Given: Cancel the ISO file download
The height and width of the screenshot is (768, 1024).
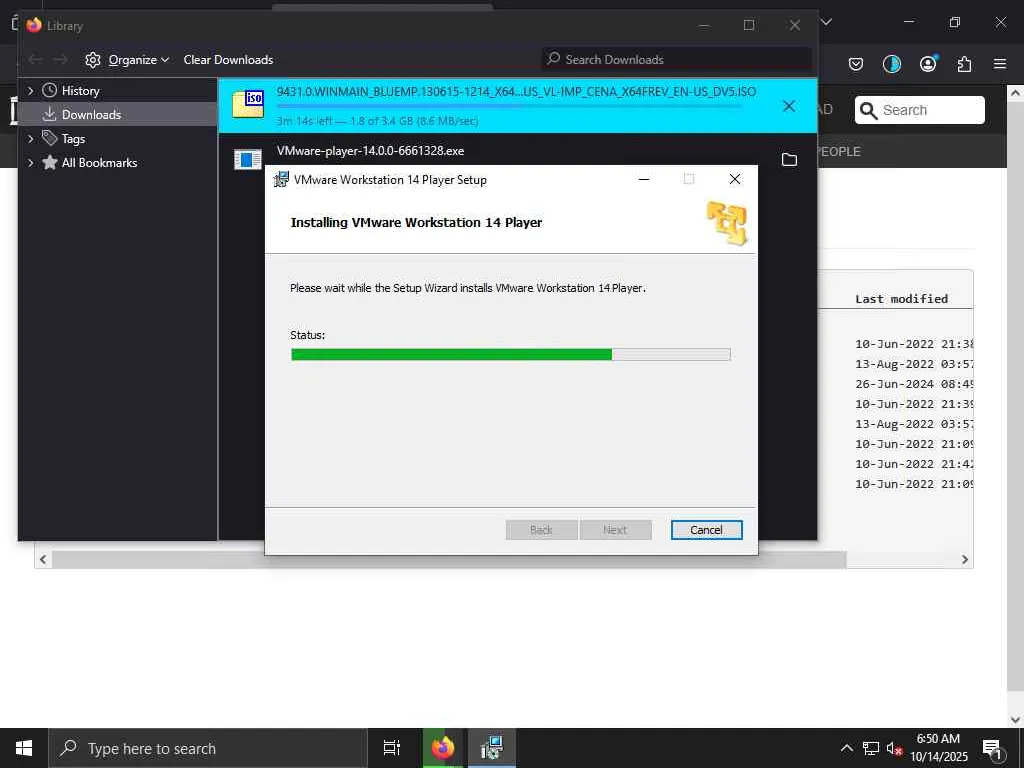Looking at the screenshot, I should (789, 106).
